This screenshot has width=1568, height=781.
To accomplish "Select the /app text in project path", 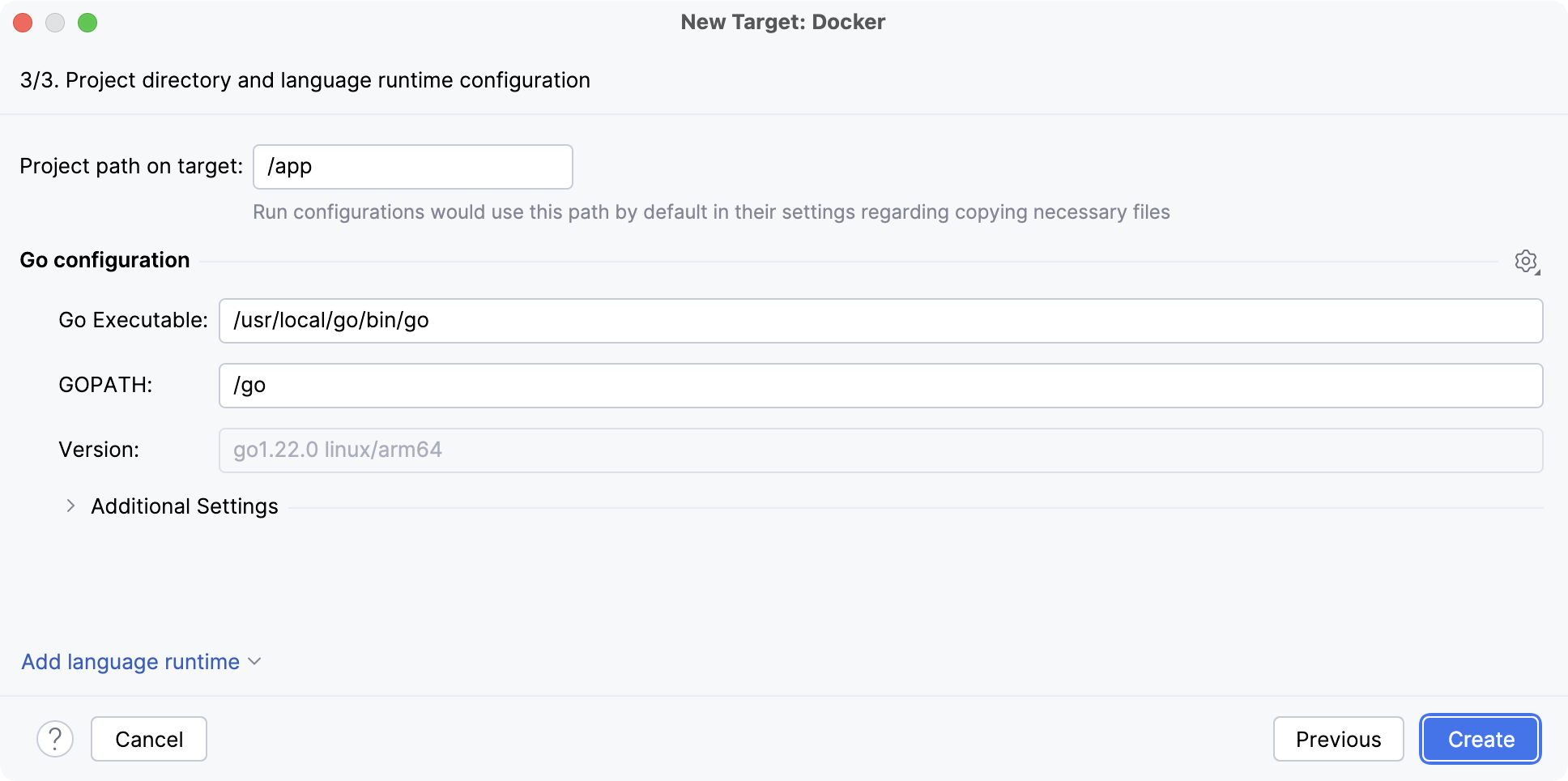I will (291, 166).
